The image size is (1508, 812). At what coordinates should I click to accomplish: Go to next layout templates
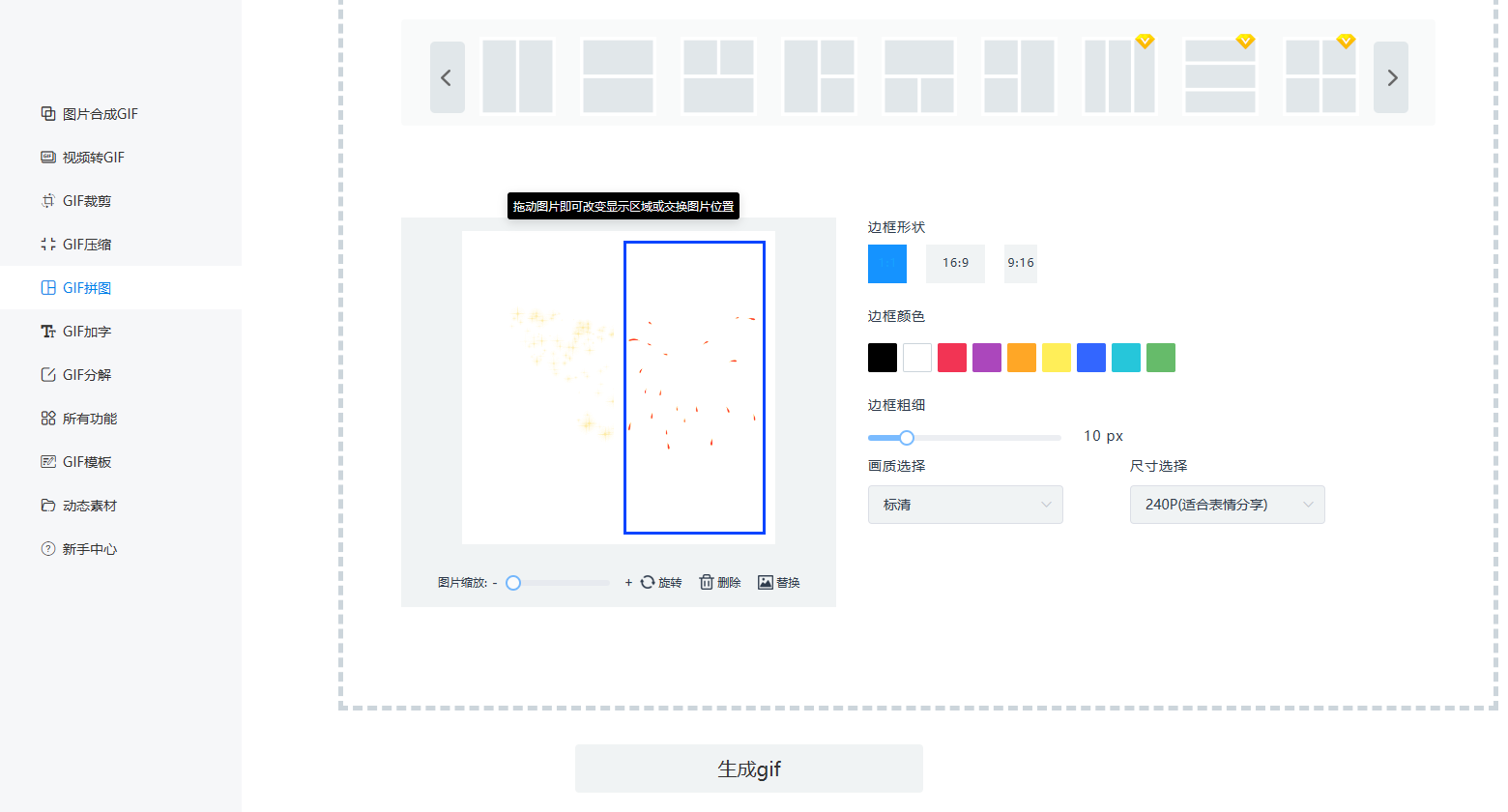(x=1392, y=77)
